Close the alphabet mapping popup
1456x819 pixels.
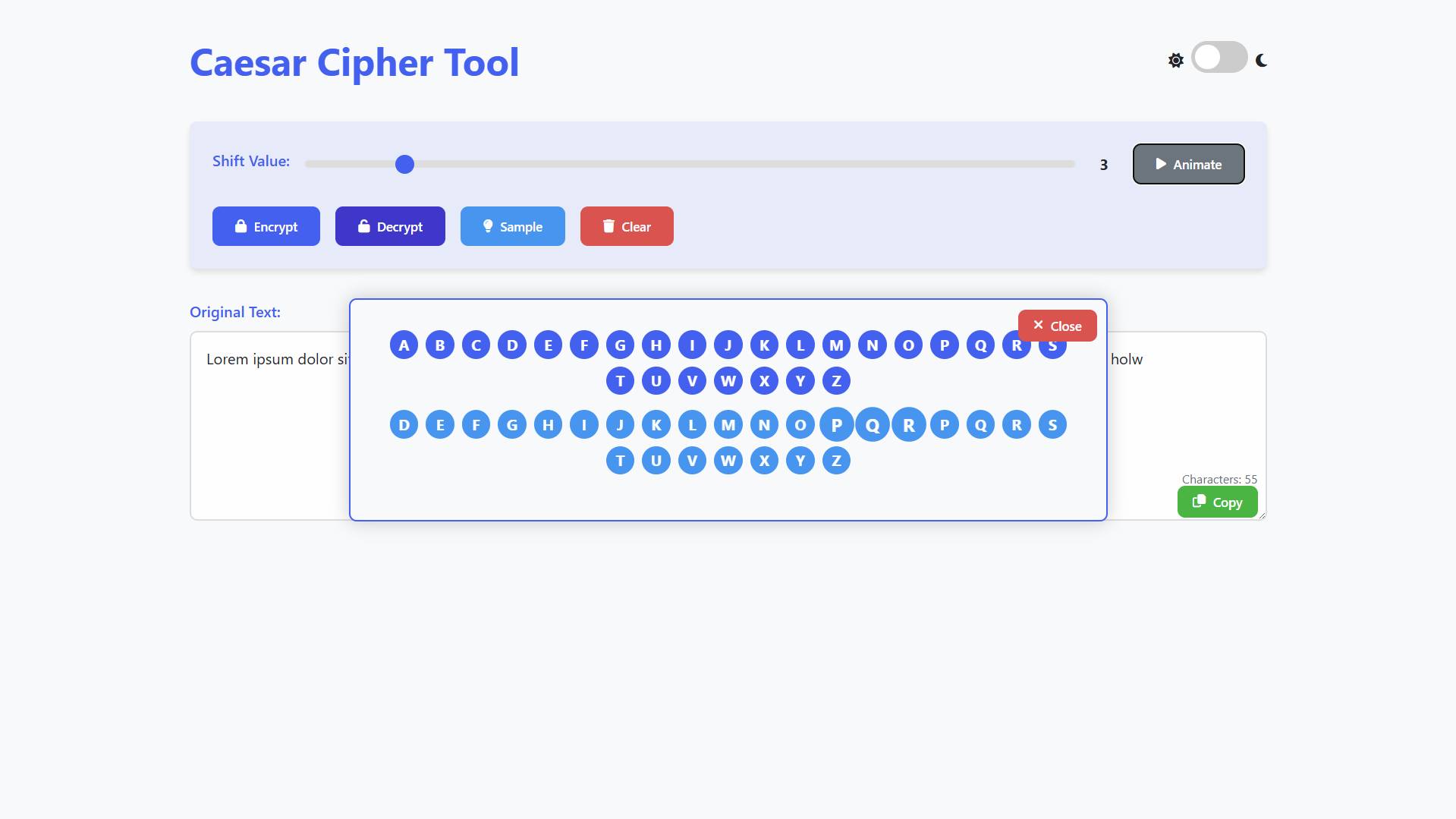coord(1057,326)
